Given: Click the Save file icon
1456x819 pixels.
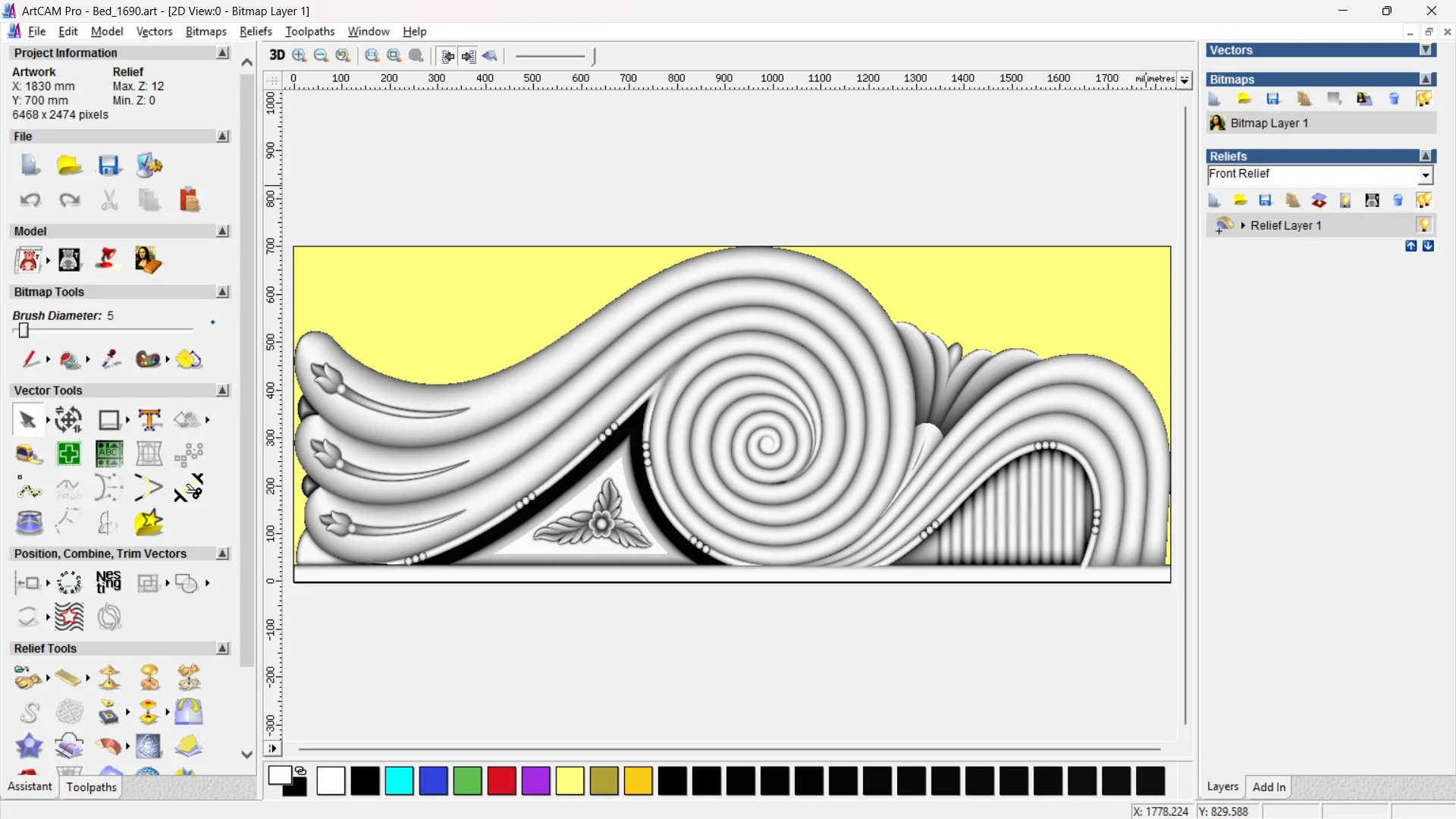Looking at the screenshot, I should tap(109, 165).
